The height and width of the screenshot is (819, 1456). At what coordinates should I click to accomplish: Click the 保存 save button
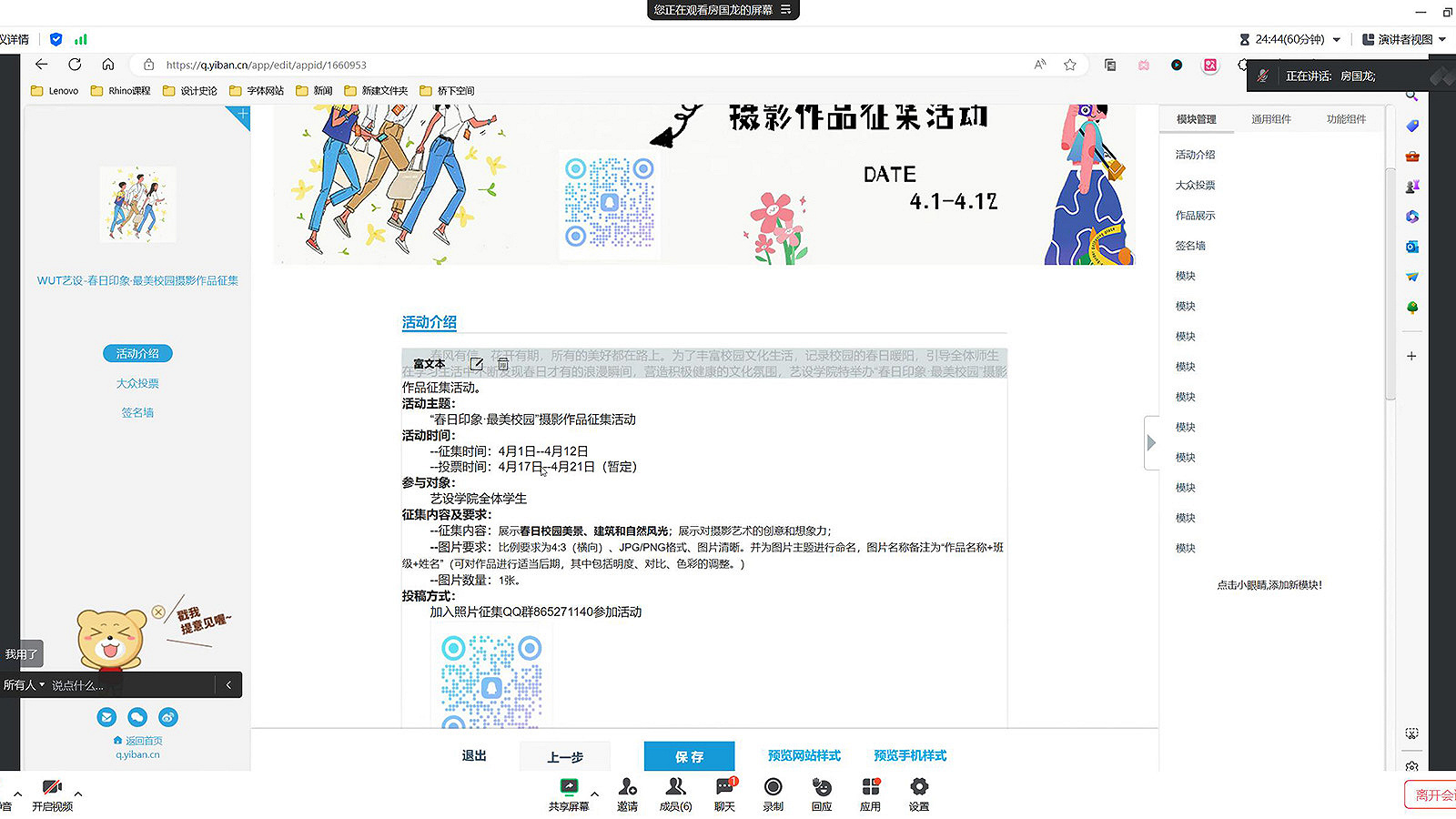[x=689, y=756]
